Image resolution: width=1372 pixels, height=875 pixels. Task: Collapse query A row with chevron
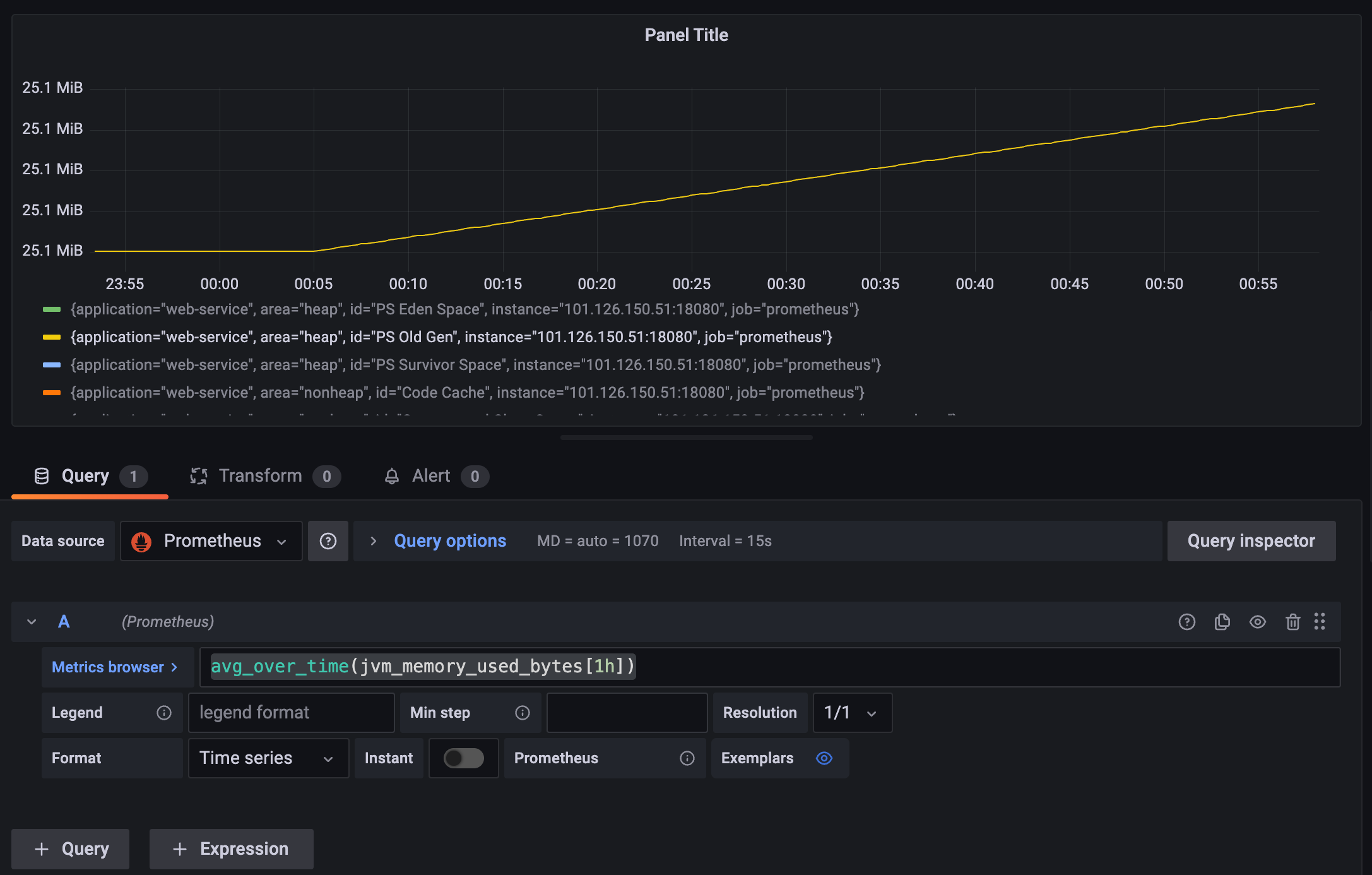(x=32, y=622)
